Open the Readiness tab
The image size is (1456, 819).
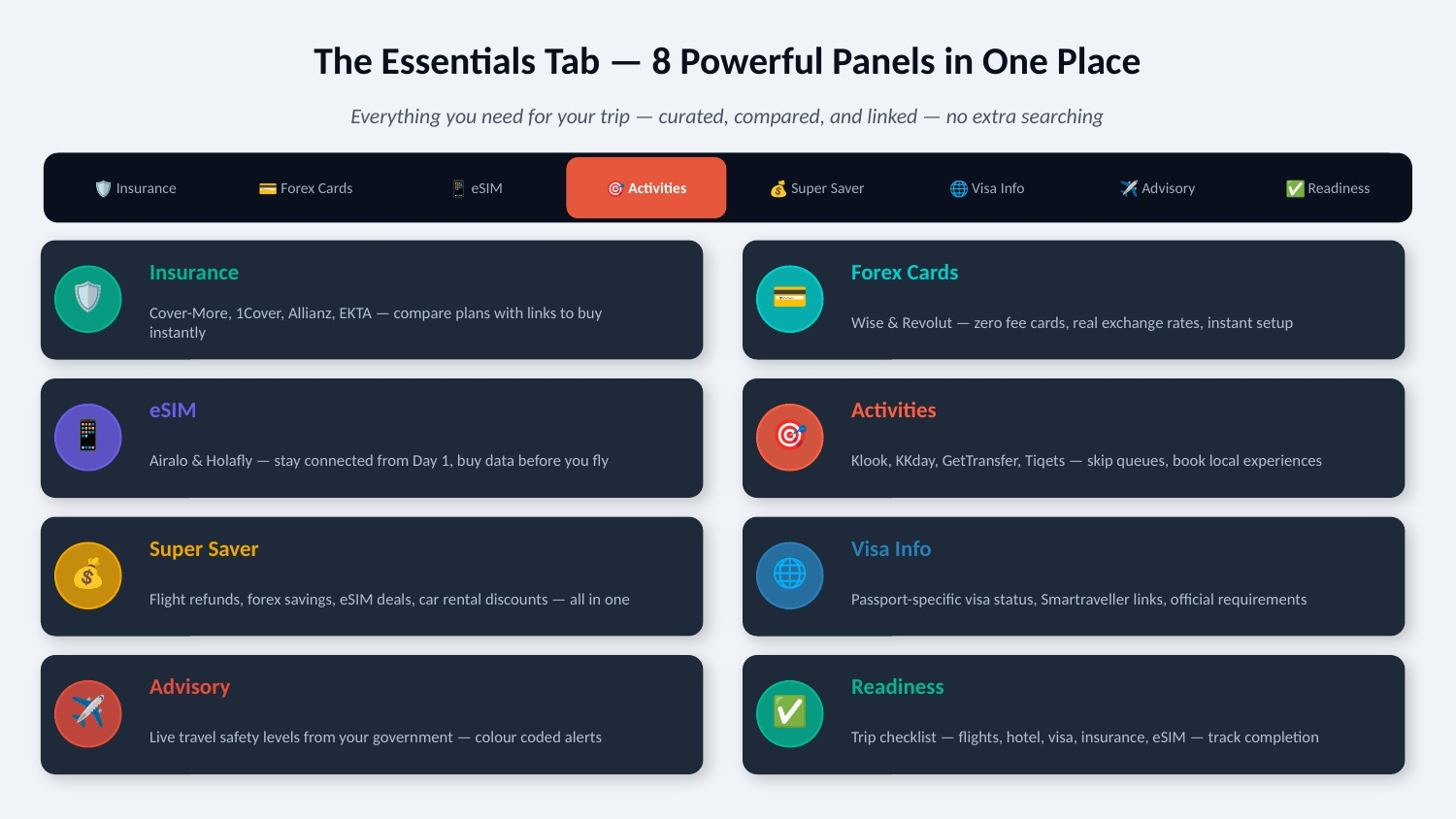pos(1328,188)
